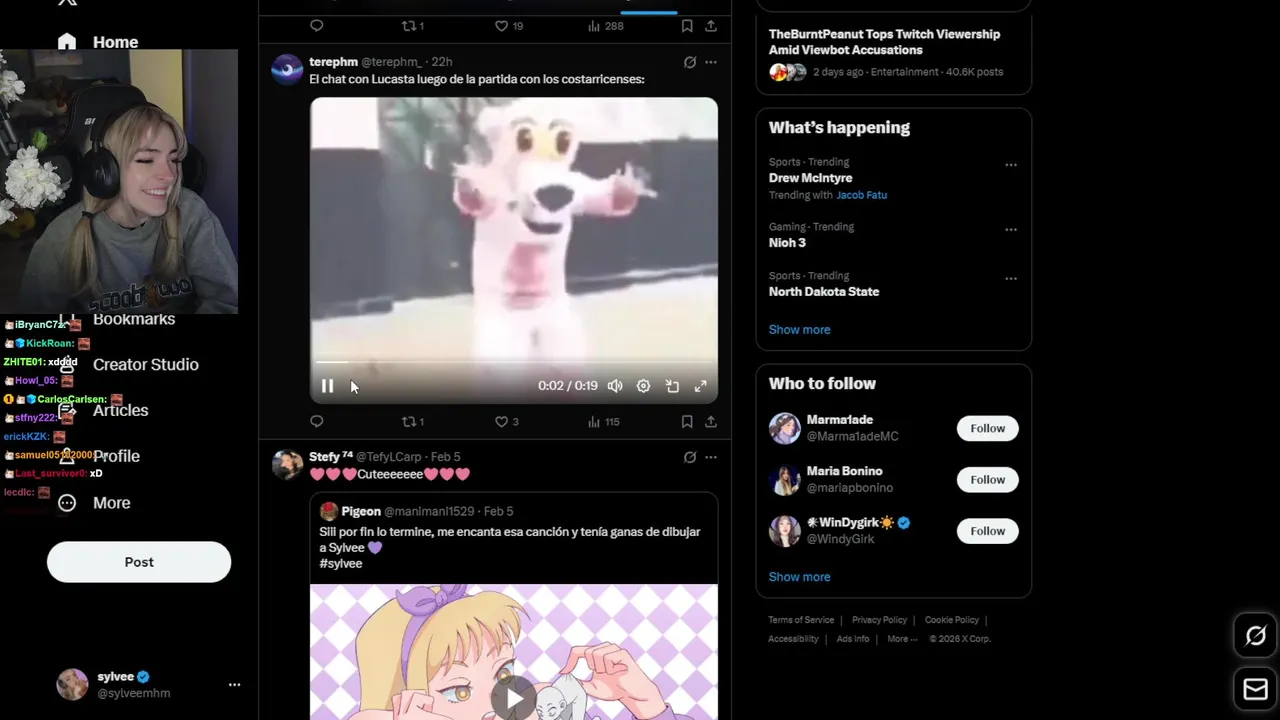Pause the playing video
This screenshot has height=720, width=1280.
(x=327, y=386)
